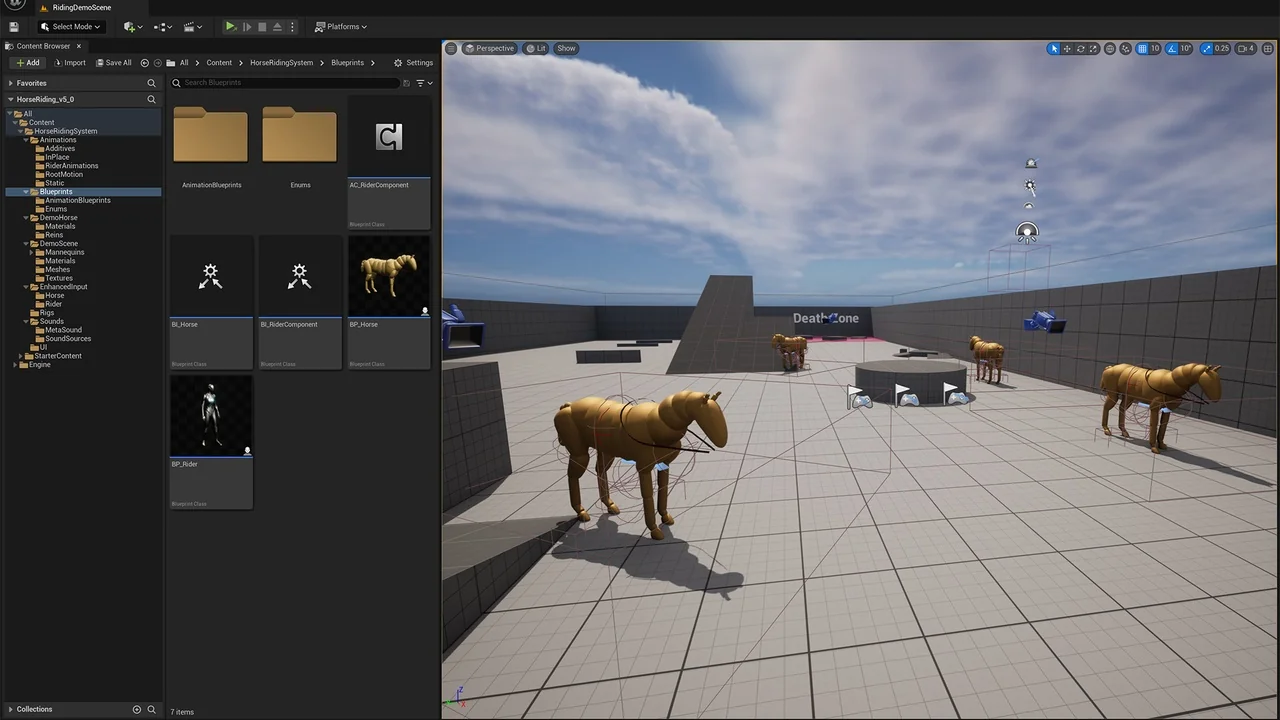The width and height of the screenshot is (1280, 720).
Task: Select the Move tool in the viewport
Action: tap(1067, 48)
